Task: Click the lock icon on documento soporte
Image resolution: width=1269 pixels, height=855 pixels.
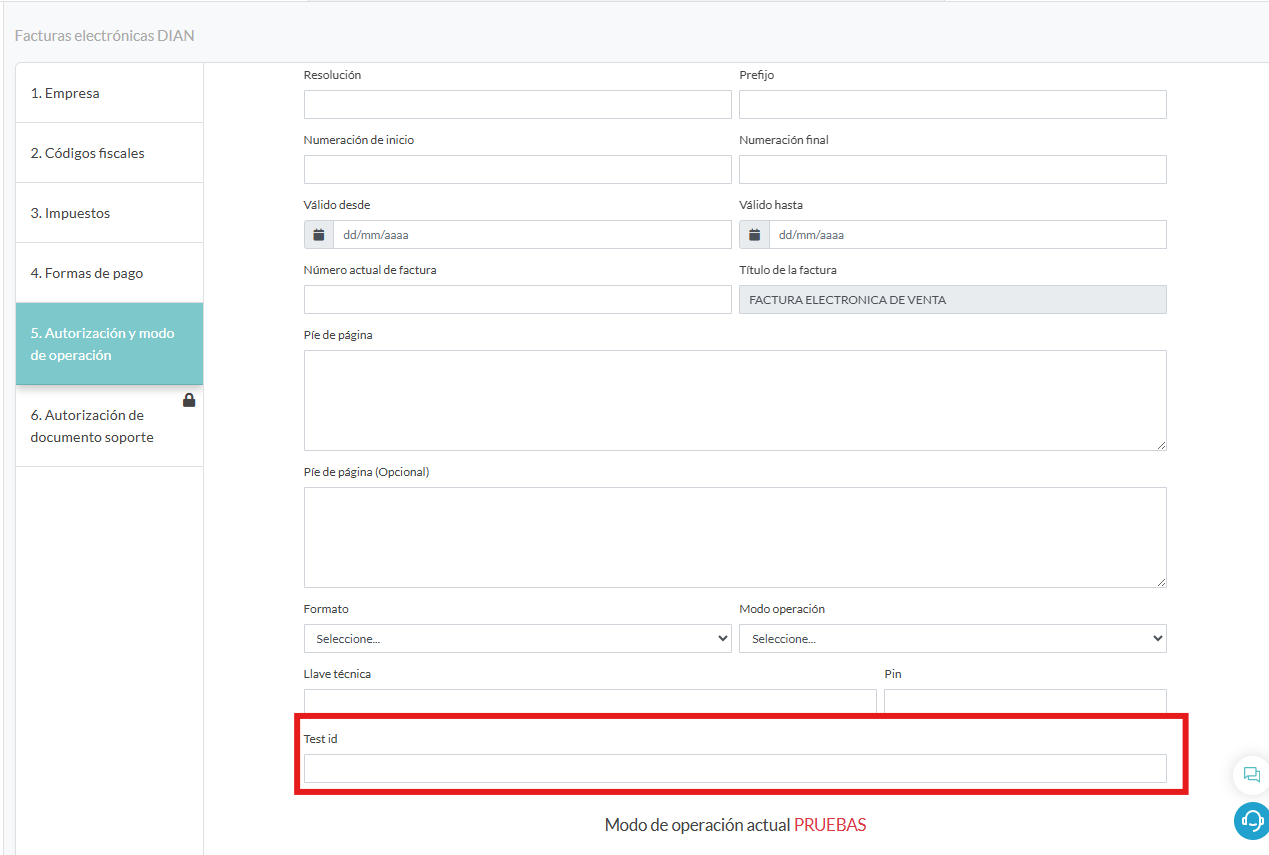Action: 189,400
